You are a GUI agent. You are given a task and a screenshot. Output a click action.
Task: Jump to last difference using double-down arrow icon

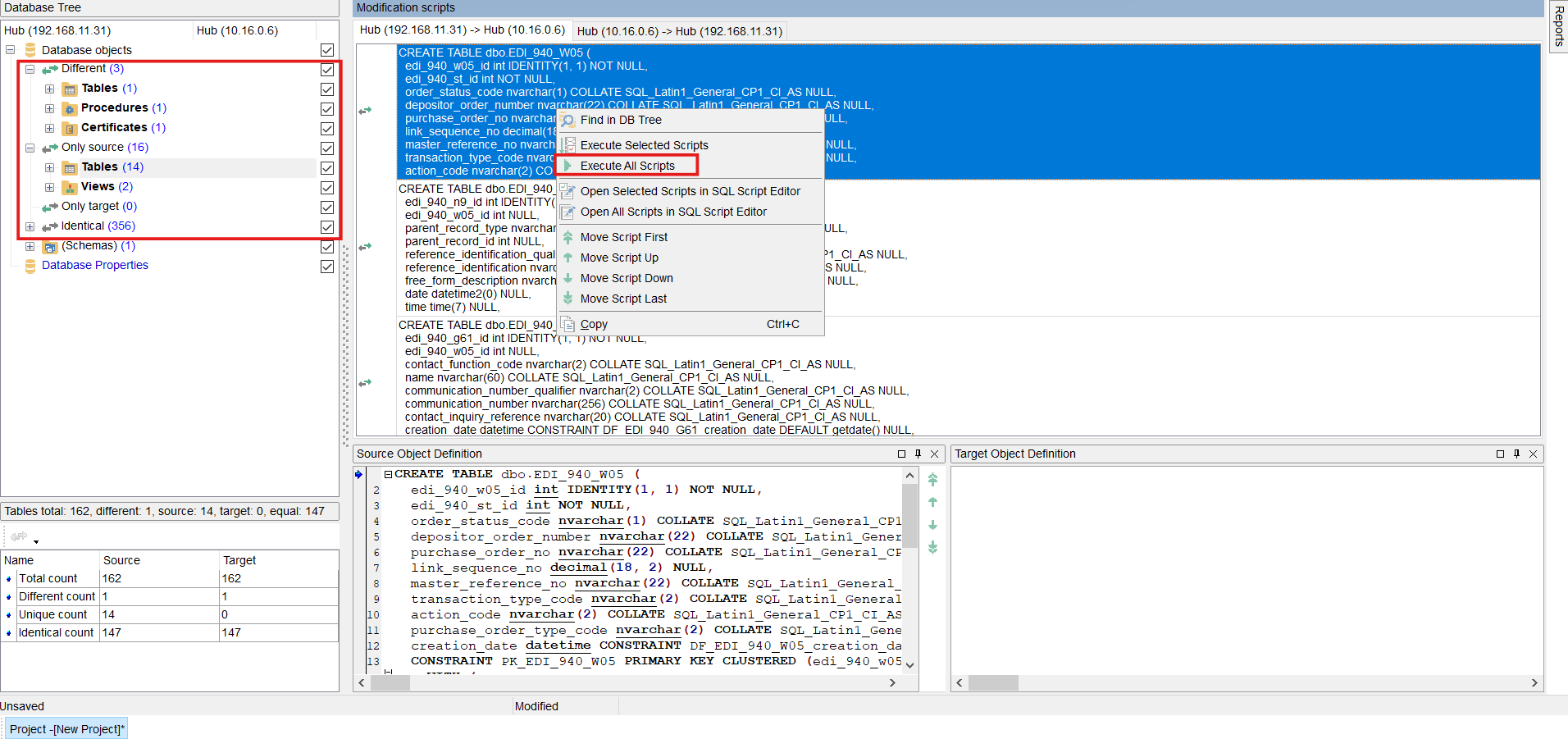[932, 547]
